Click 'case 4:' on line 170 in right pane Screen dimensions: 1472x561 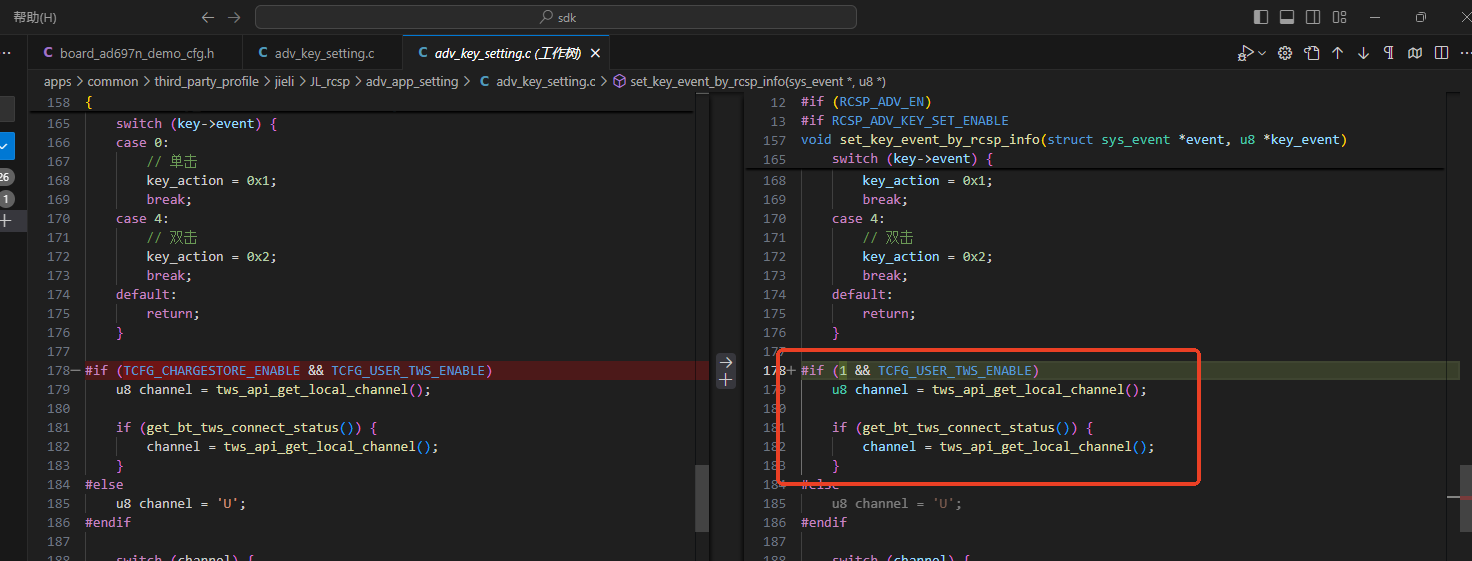(859, 218)
